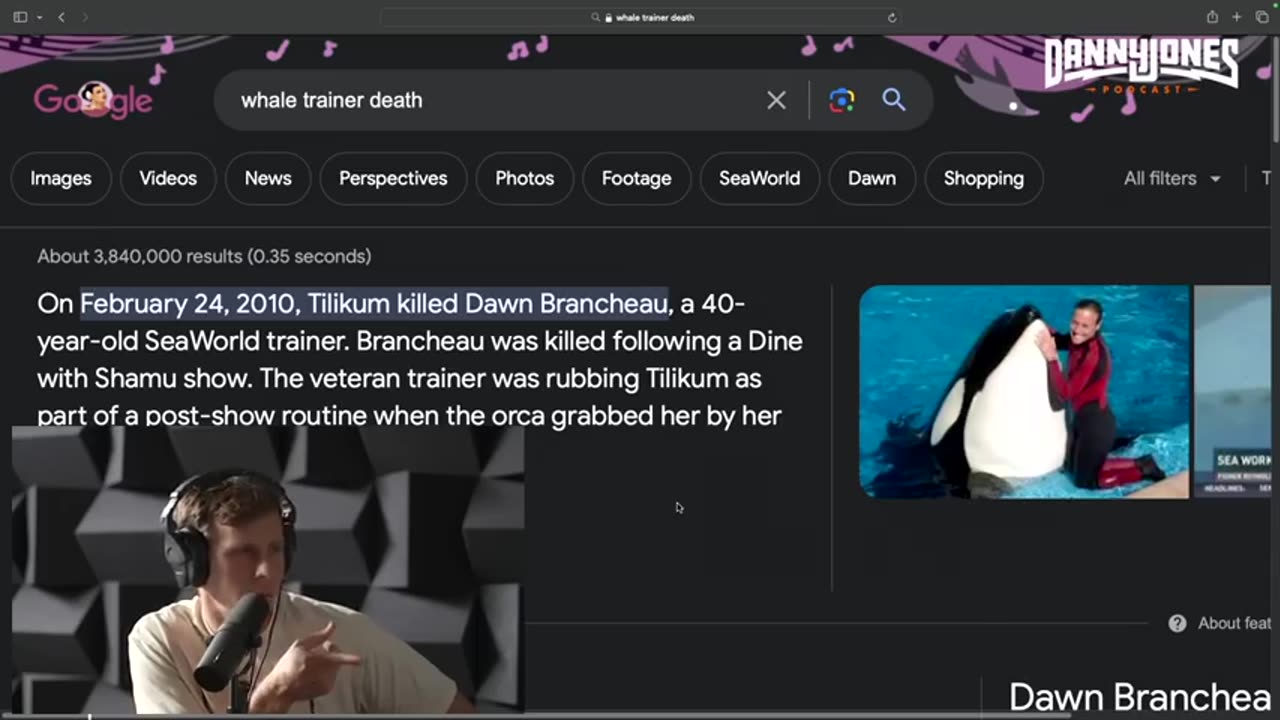Screen dimensions: 1280x720
Task: Select the Photos filter chip
Action: (x=524, y=178)
